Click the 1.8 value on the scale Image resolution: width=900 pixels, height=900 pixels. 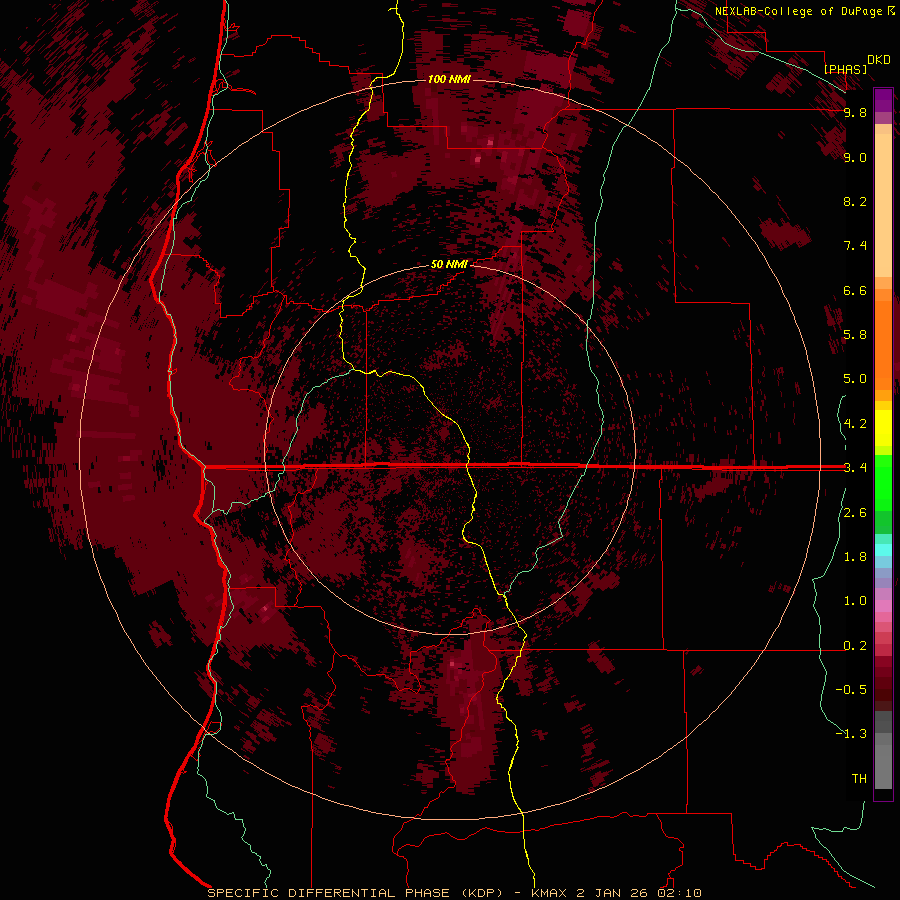855,557
